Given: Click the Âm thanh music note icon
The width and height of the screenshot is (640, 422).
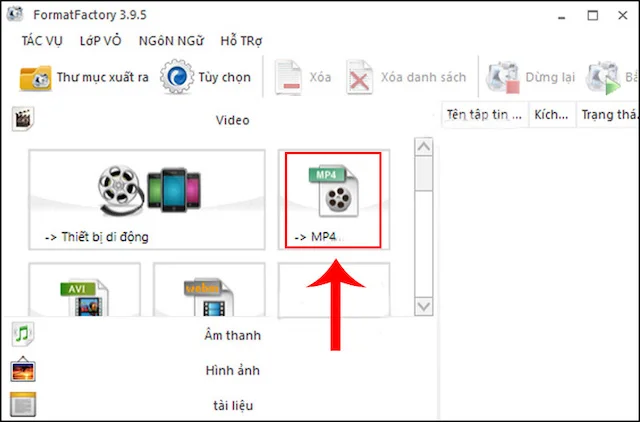Looking at the screenshot, I should coord(23,334).
